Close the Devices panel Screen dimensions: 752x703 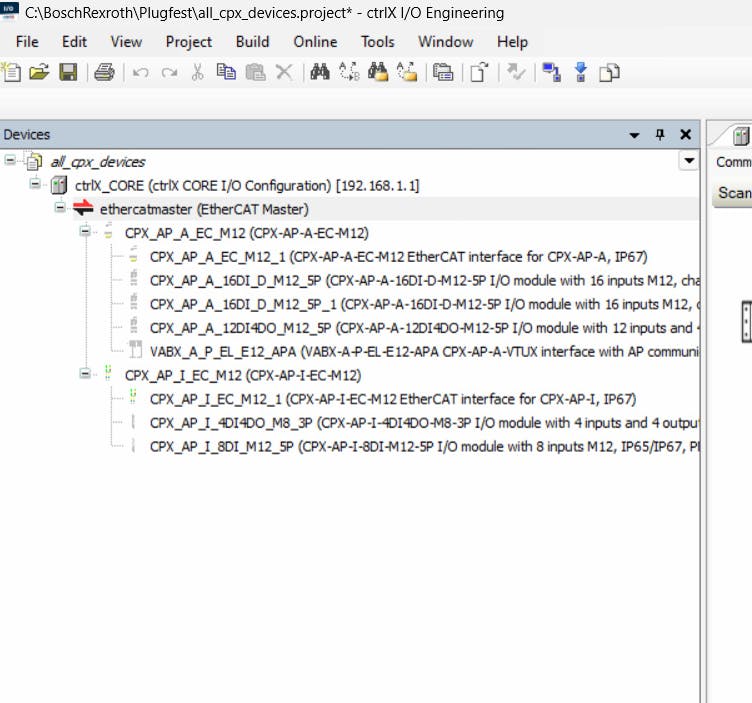[686, 135]
